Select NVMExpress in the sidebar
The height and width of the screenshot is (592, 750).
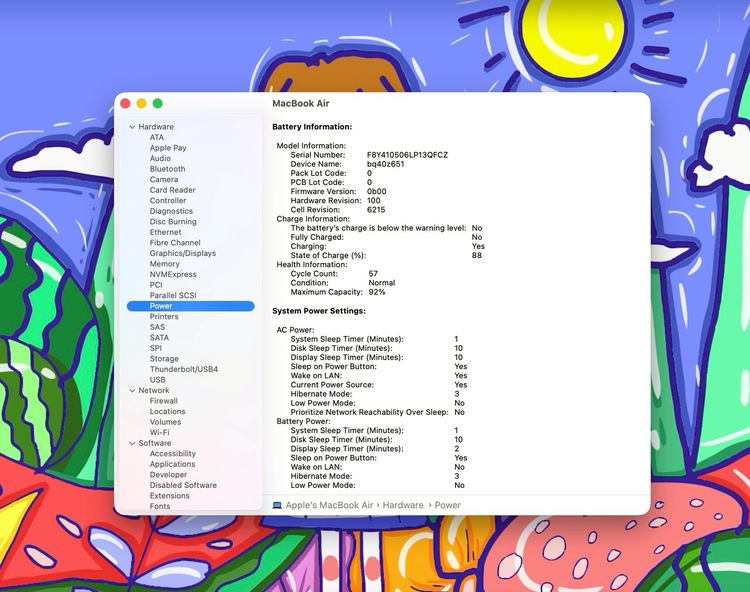pyautogui.click(x=173, y=274)
